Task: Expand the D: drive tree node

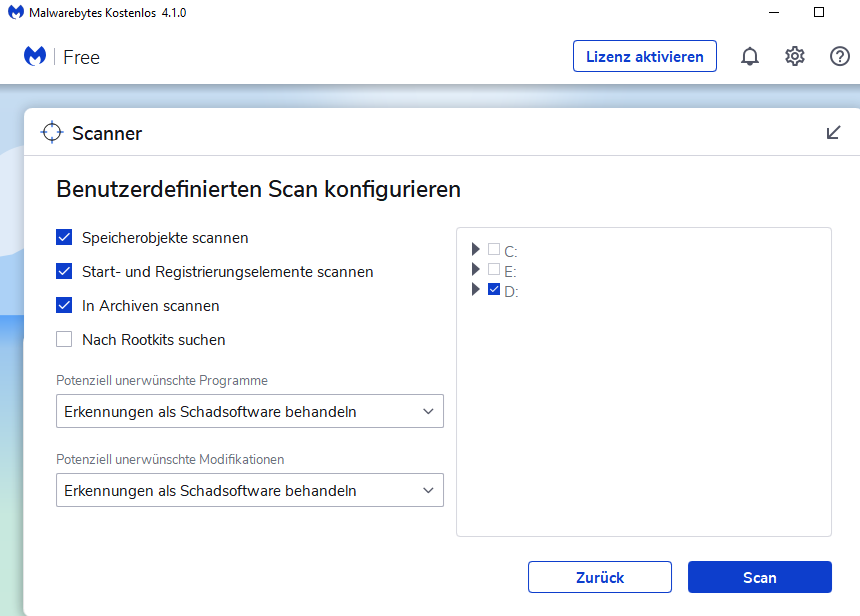Action: coord(476,289)
